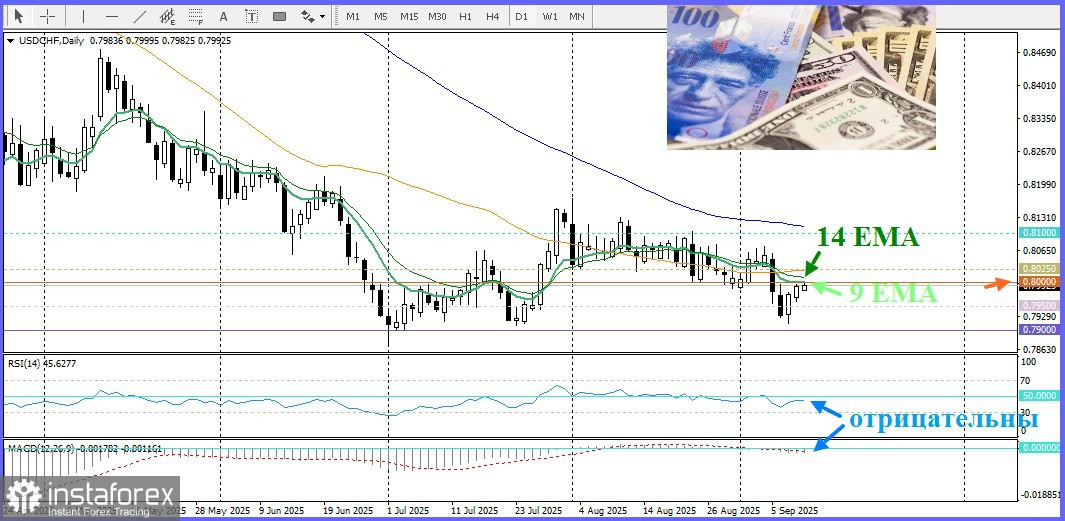The image size is (1065, 521).
Task: Select the equidistant channel tool
Action: (x=167, y=16)
